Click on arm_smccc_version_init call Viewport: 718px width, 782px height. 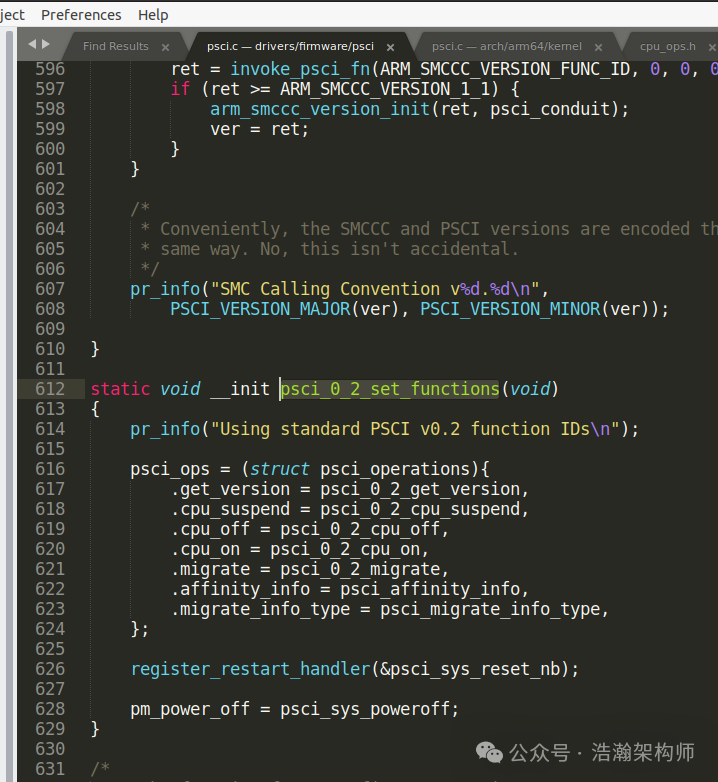tap(320, 109)
